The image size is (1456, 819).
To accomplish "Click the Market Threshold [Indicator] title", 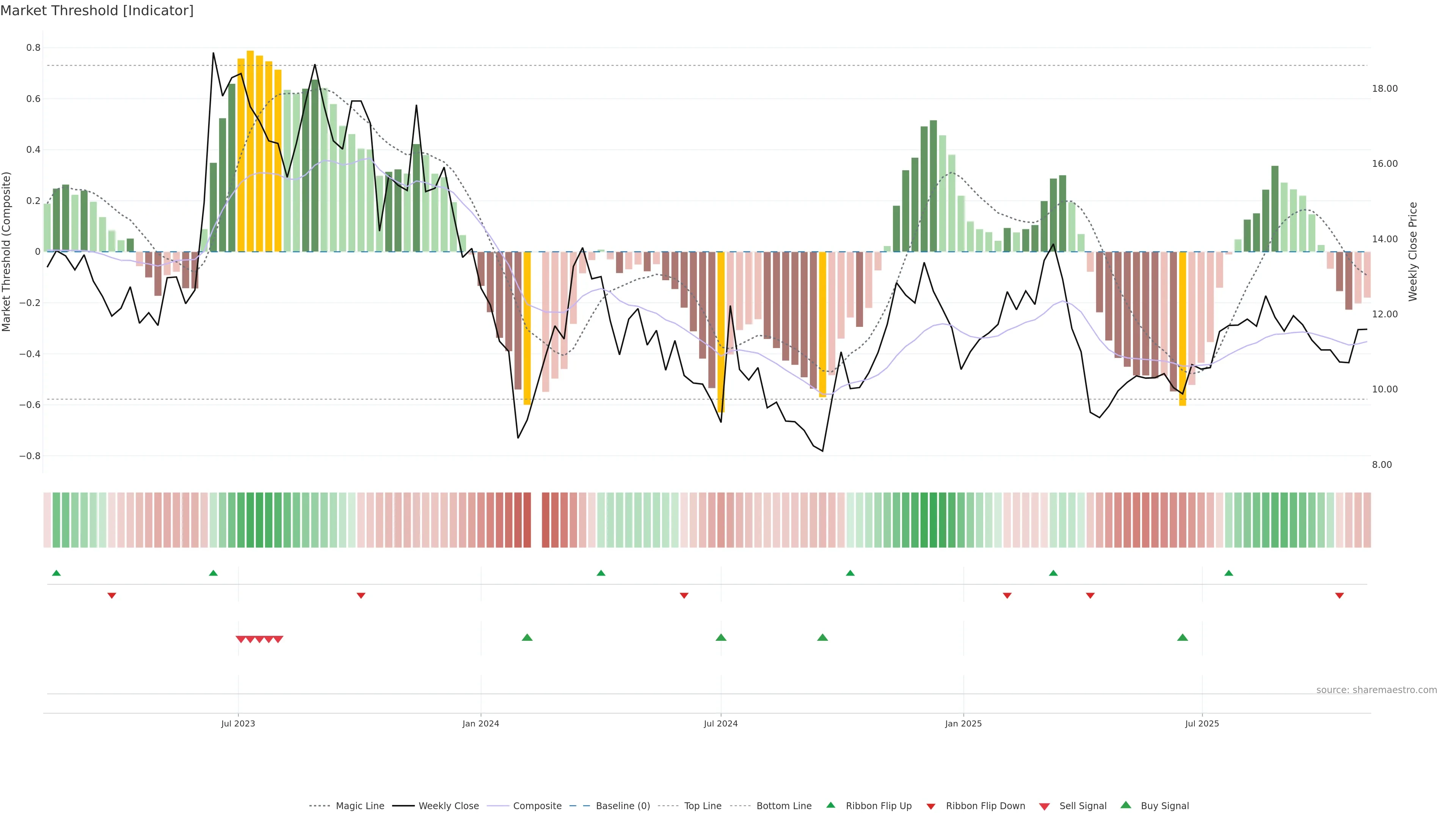I will pos(97,11).
